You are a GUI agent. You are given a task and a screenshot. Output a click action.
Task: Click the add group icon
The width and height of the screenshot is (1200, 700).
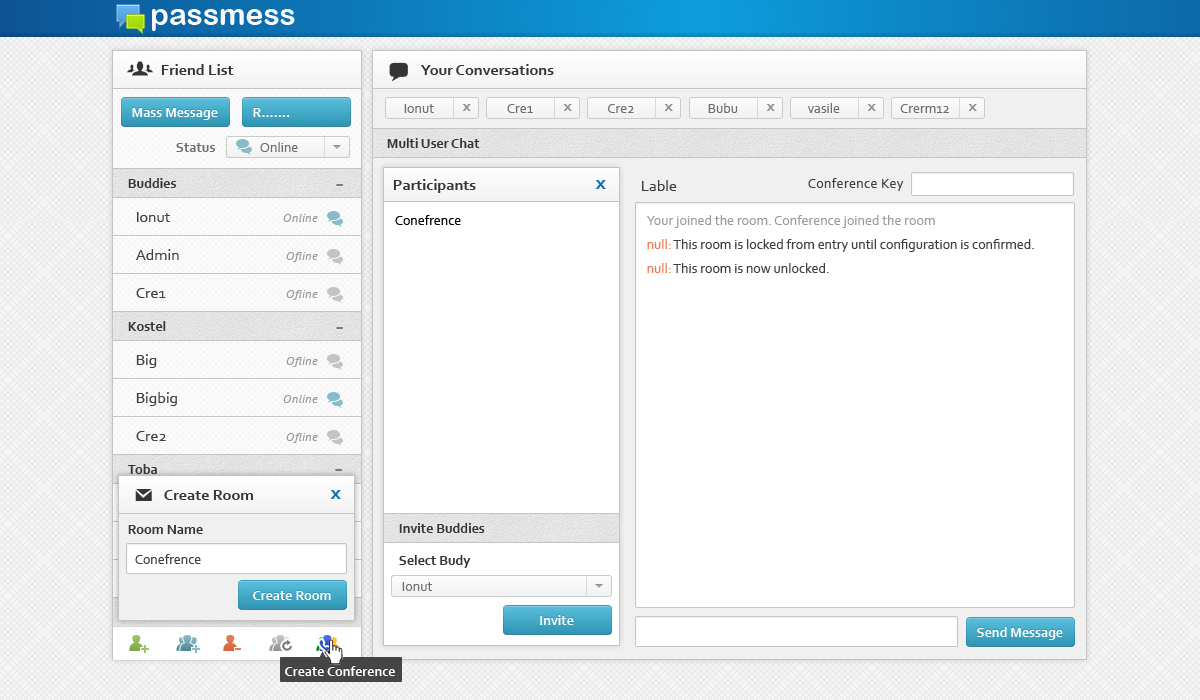pos(188,644)
